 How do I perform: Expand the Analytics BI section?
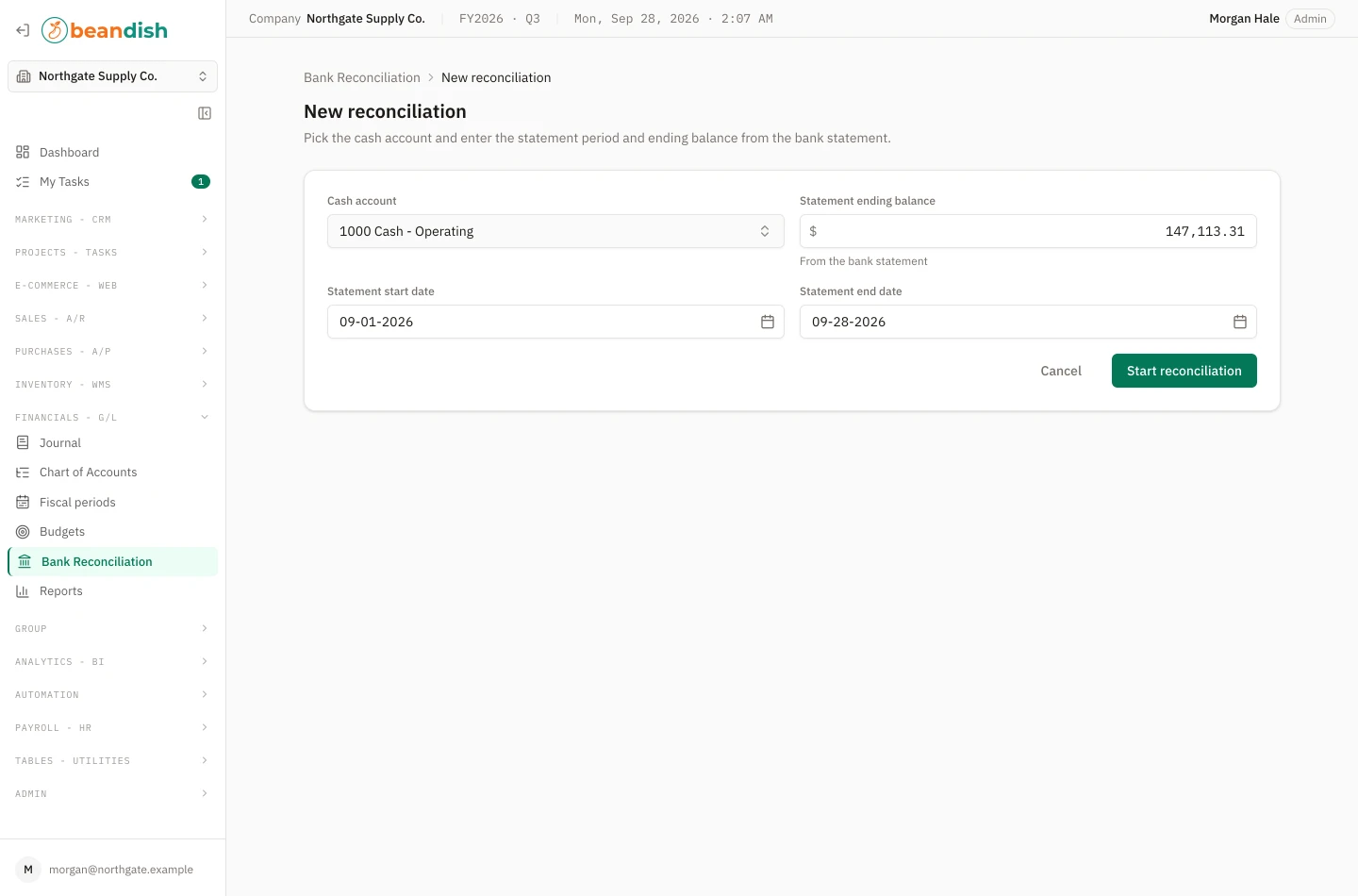point(112,662)
